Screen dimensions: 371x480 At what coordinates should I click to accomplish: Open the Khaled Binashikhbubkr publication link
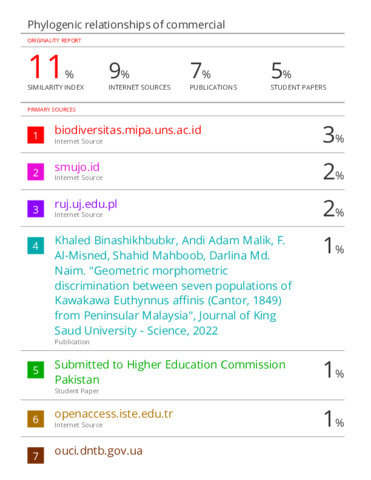tap(173, 285)
